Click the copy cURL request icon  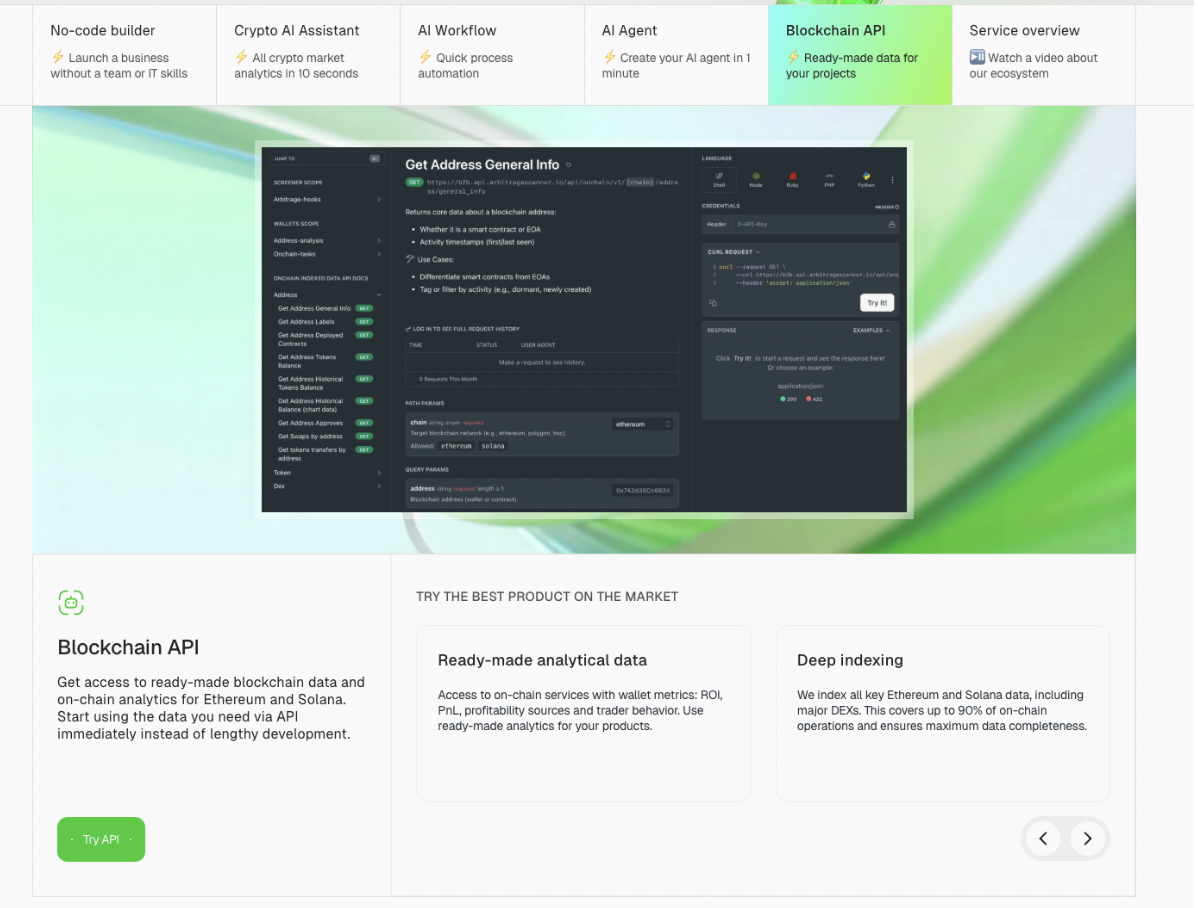[713, 302]
